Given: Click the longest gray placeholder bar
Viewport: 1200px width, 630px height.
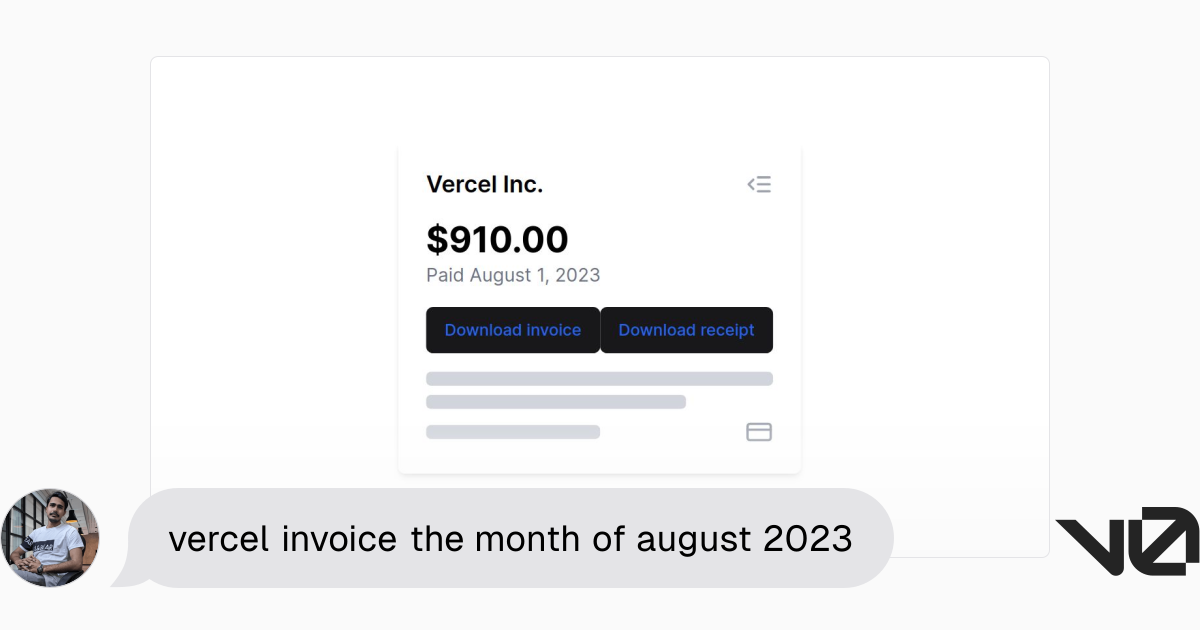Looking at the screenshot, I should tap(599, 379).
